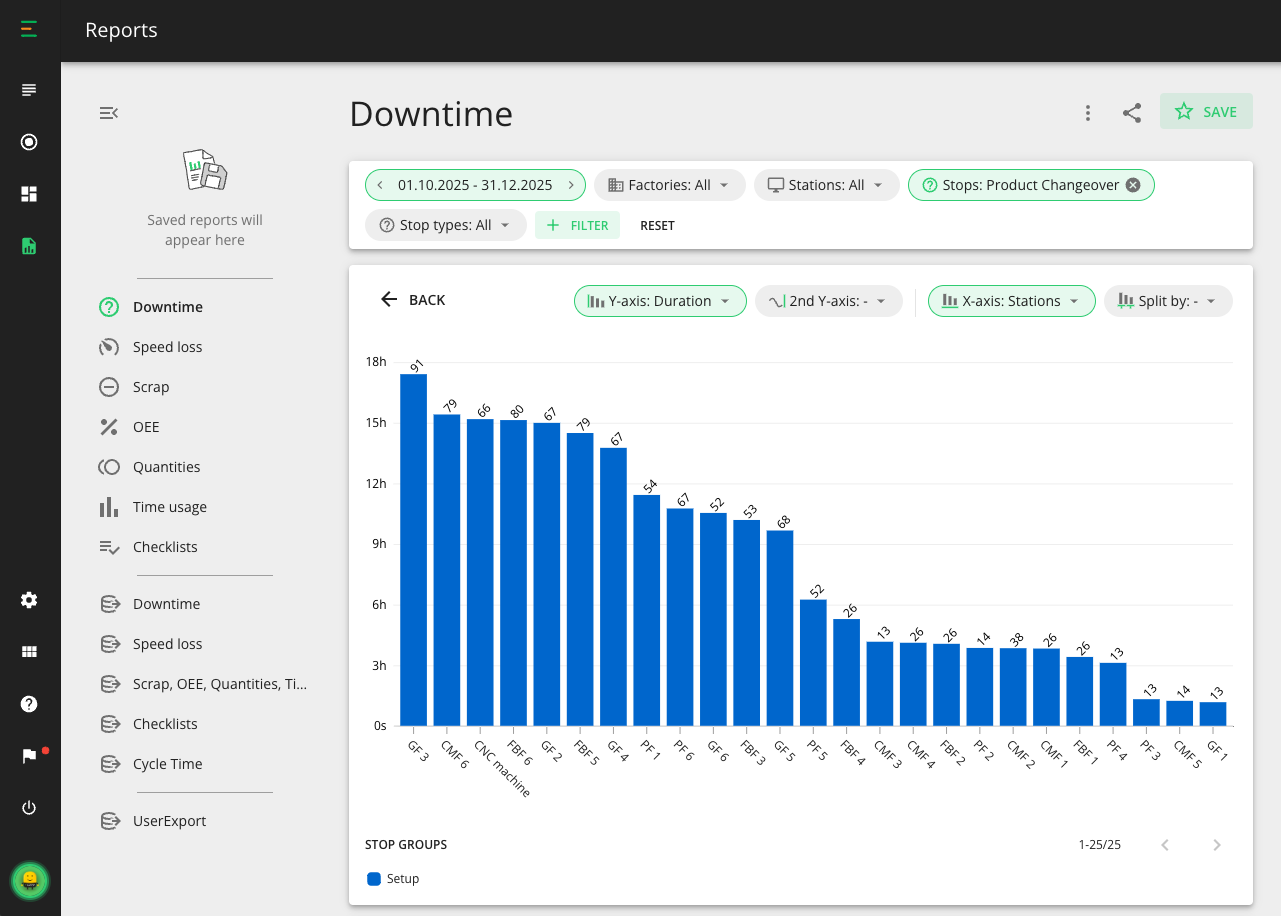The image size is (1281, 916).
Task: Open the Quantities report
Action: (x=168, y=466)
